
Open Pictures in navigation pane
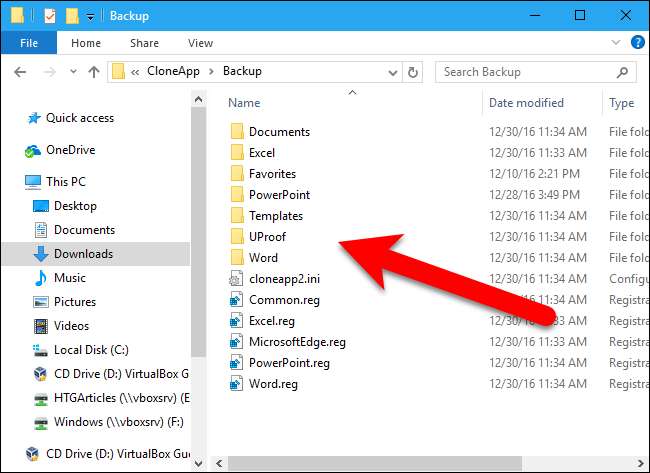click(x=65, y=302)
